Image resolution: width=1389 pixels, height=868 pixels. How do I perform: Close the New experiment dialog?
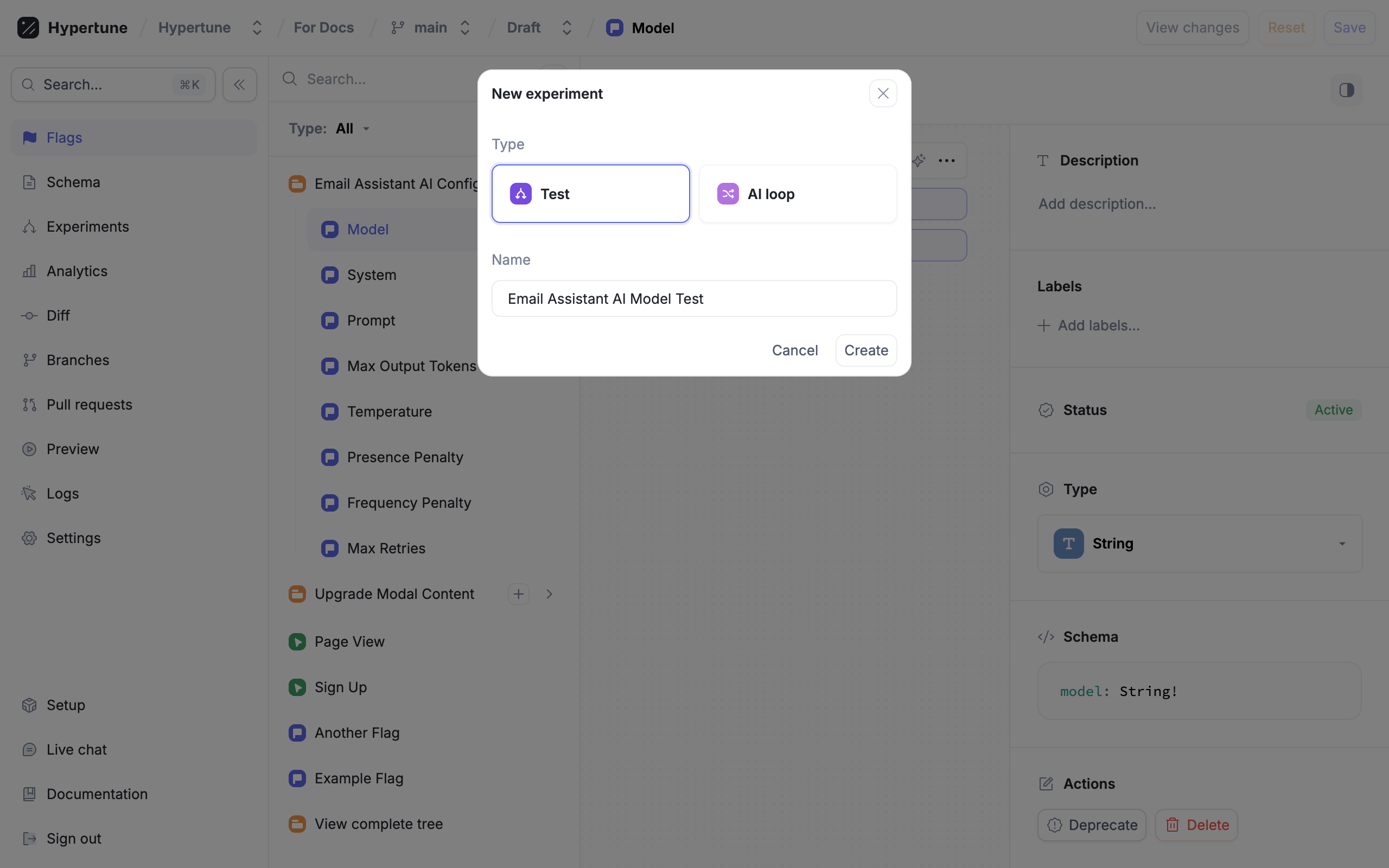click(883, 93)
